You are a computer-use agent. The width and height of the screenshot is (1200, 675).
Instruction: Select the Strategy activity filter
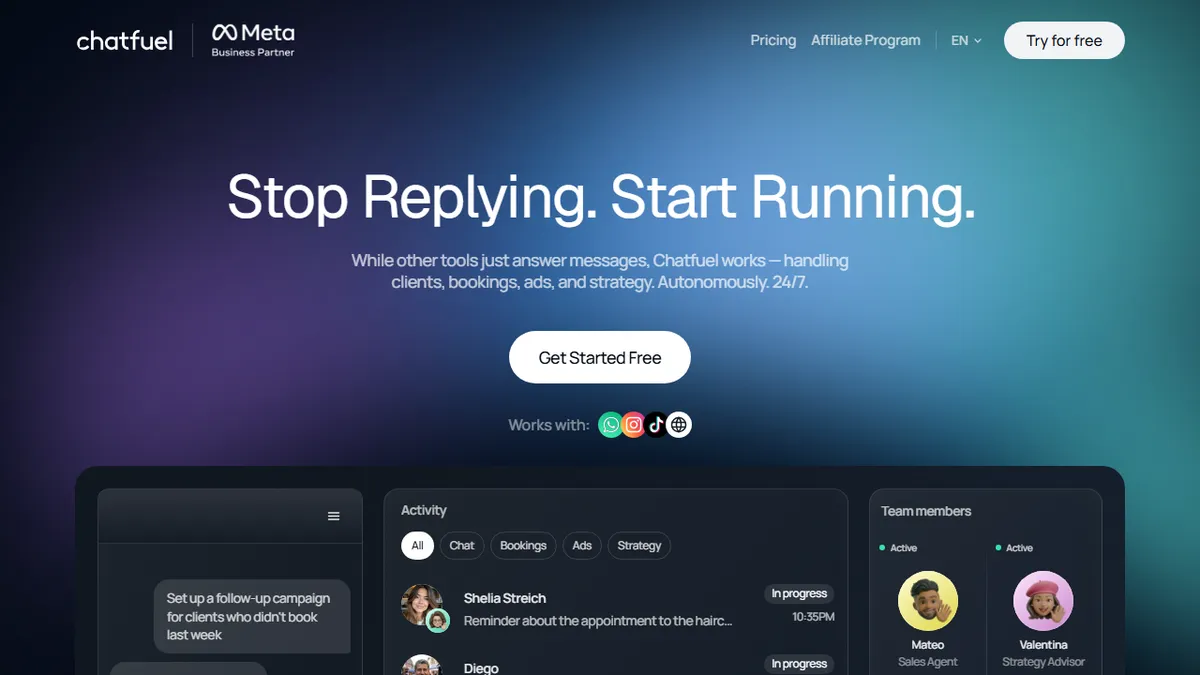pos(639,545)
